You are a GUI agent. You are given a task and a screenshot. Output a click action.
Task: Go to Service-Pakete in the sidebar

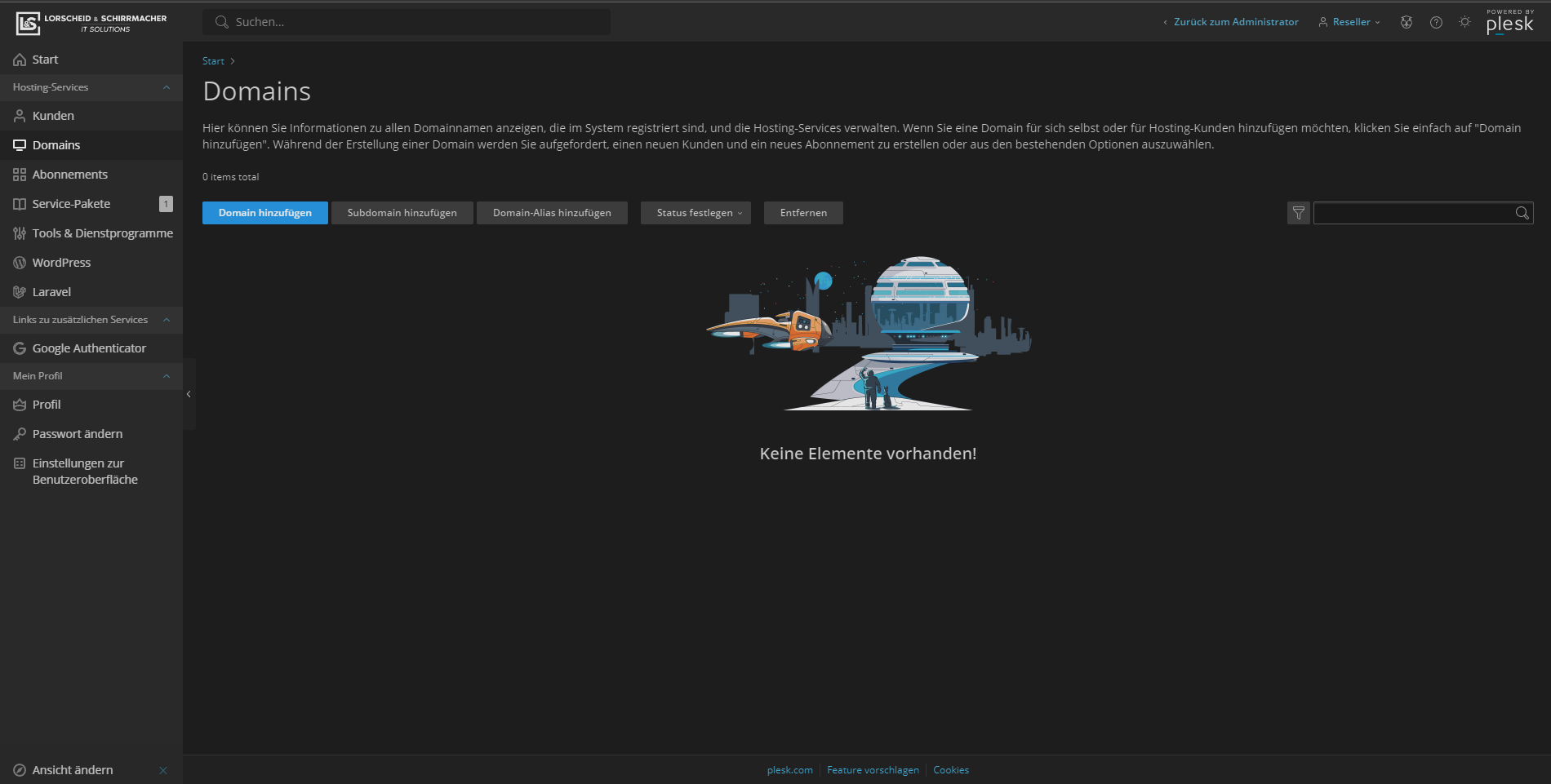71,204
